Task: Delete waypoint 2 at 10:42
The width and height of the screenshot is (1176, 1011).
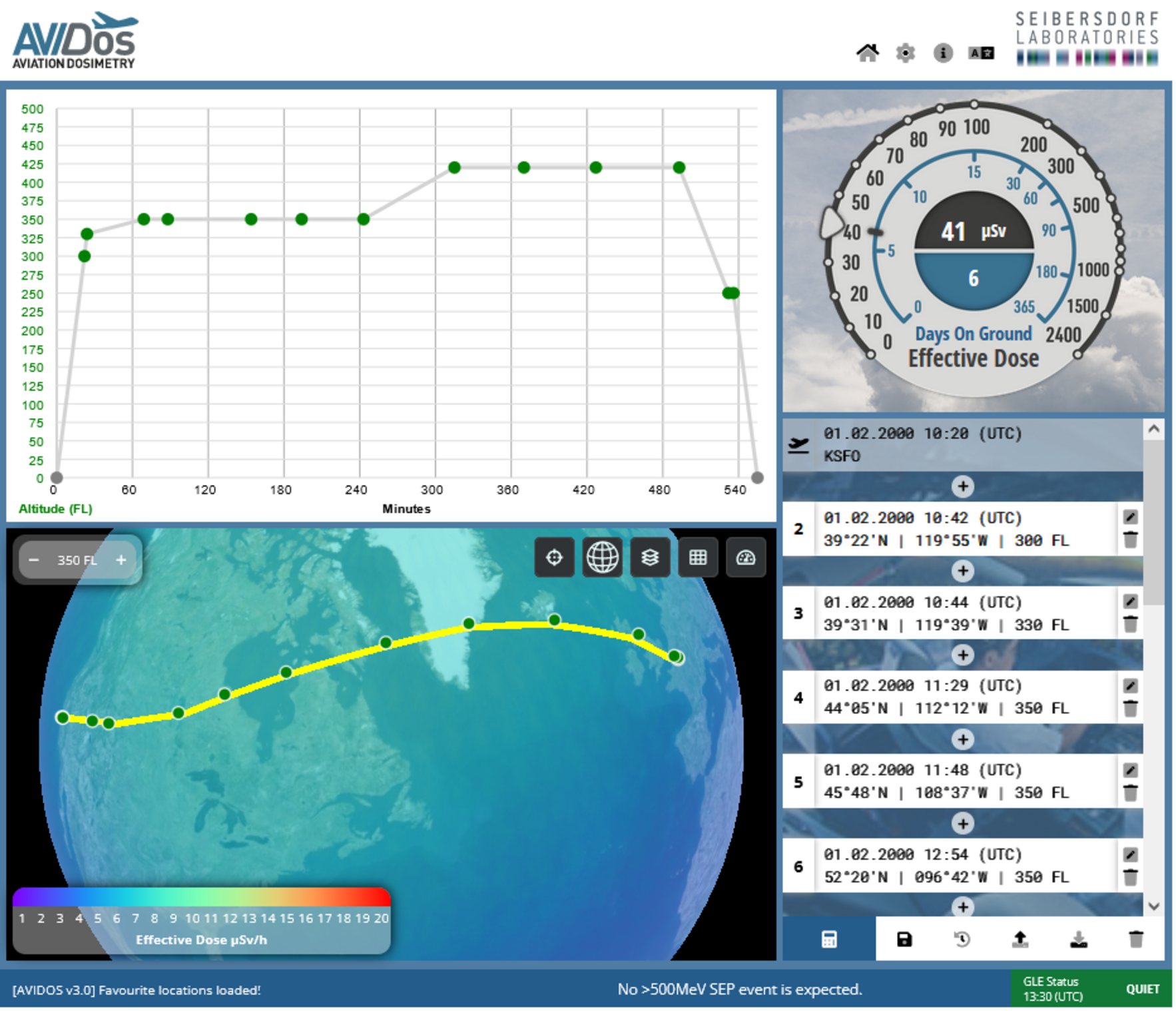Action: point(1129,539)
